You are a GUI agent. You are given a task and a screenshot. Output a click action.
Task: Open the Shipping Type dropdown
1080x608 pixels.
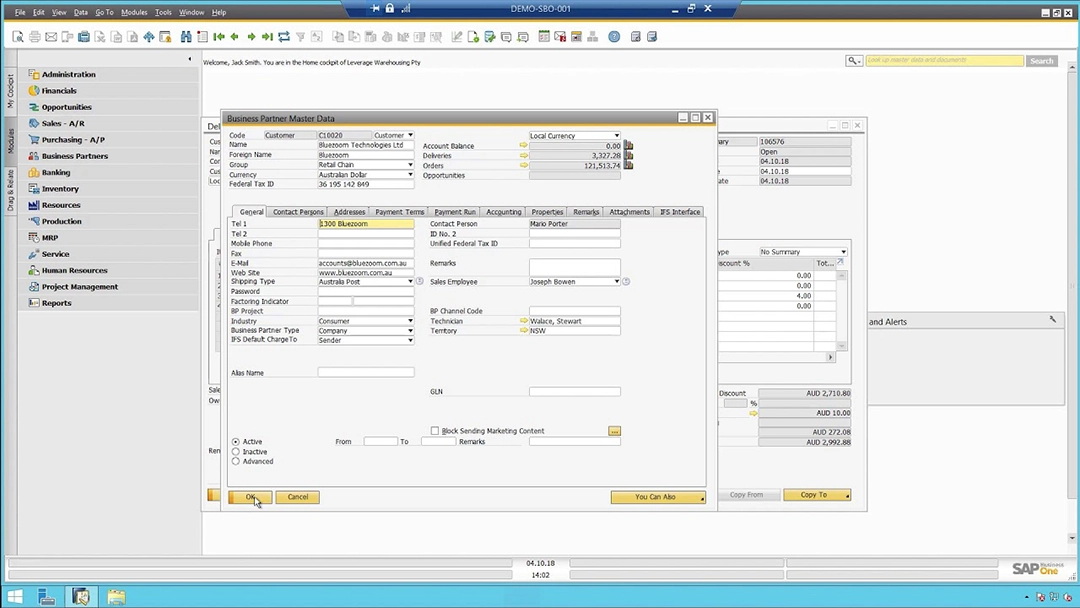pos(409,281)
